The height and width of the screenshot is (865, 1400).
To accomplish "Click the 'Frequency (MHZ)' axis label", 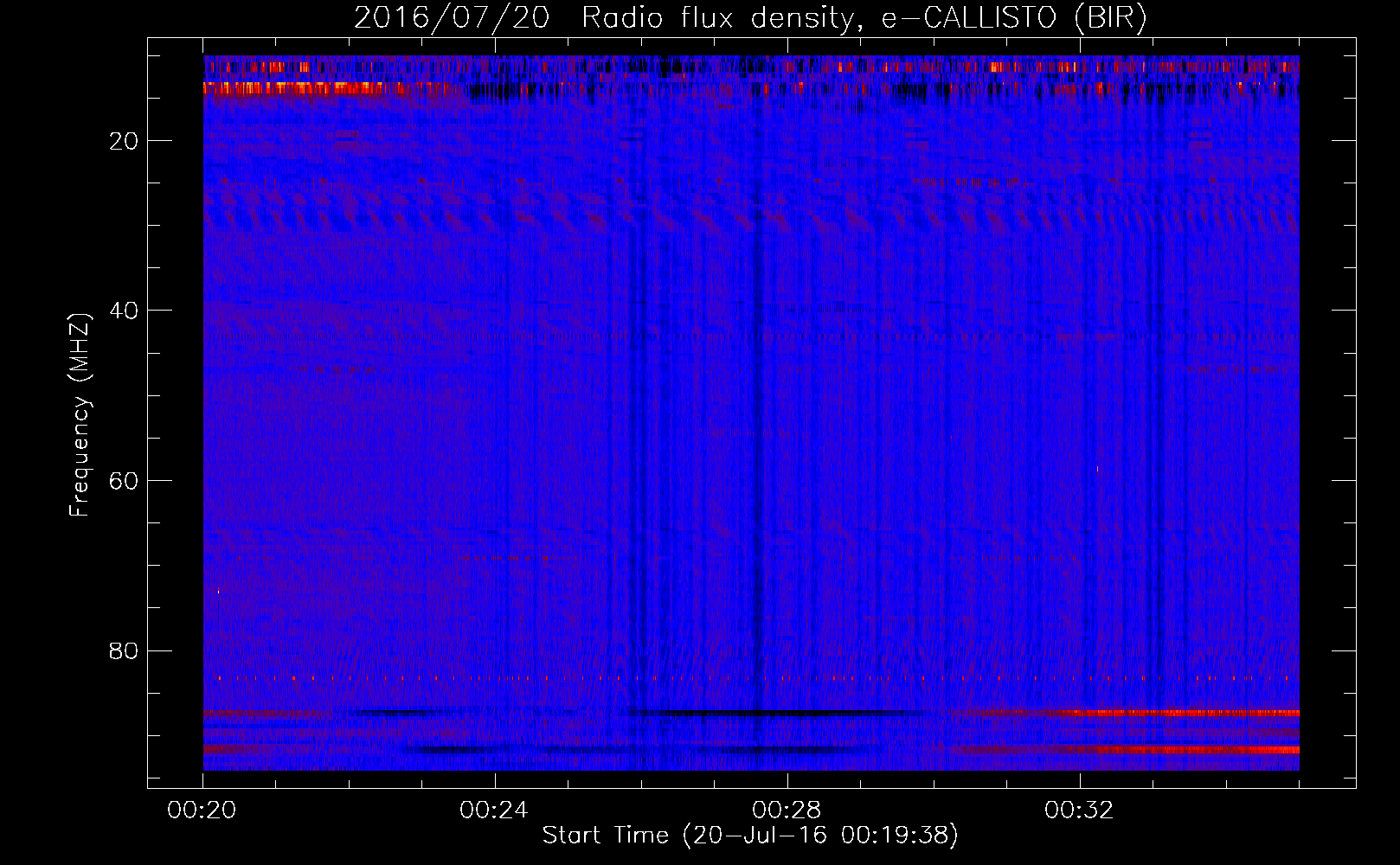I will 80,415.
